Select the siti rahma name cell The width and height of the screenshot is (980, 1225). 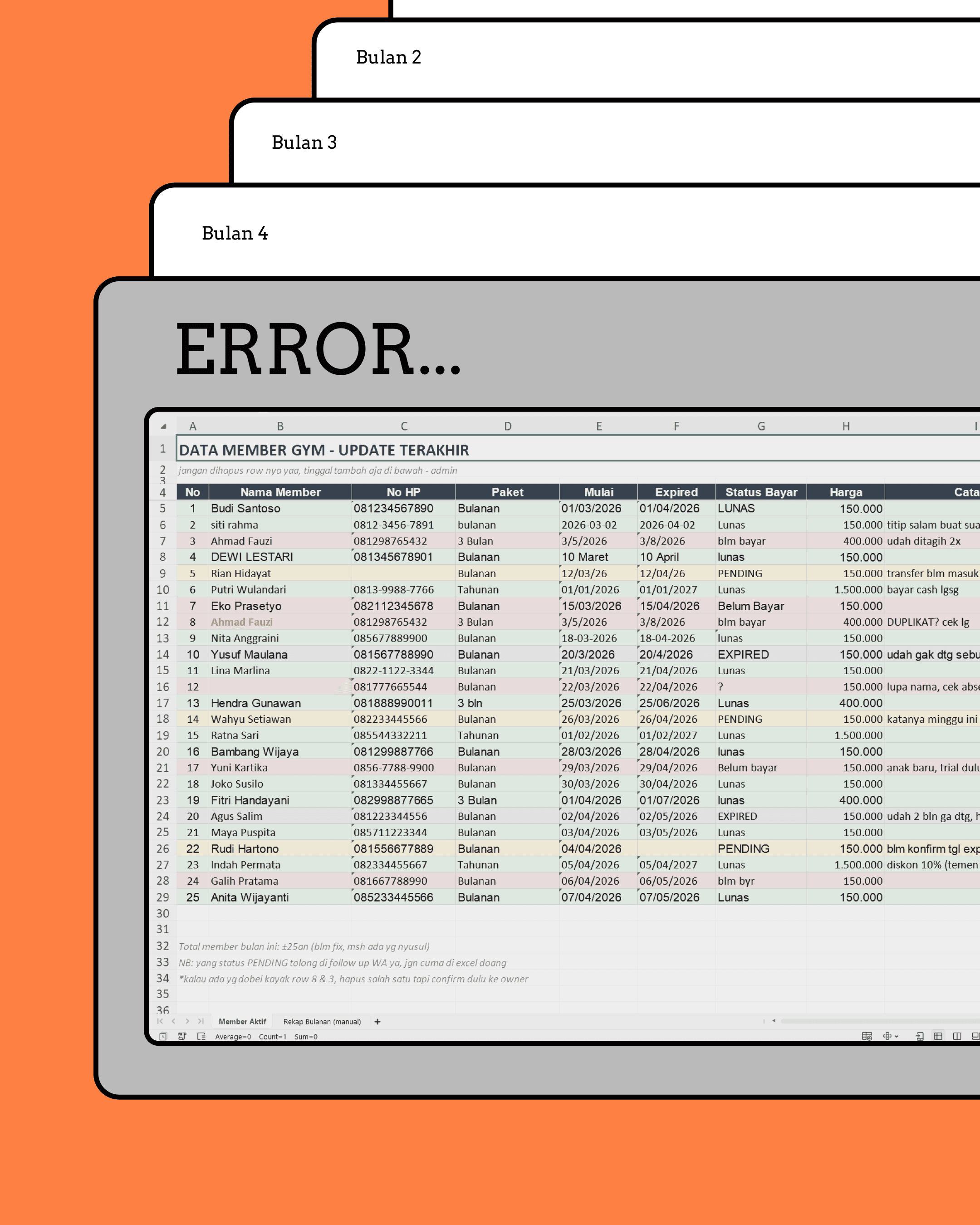click(x=281, y=525)
